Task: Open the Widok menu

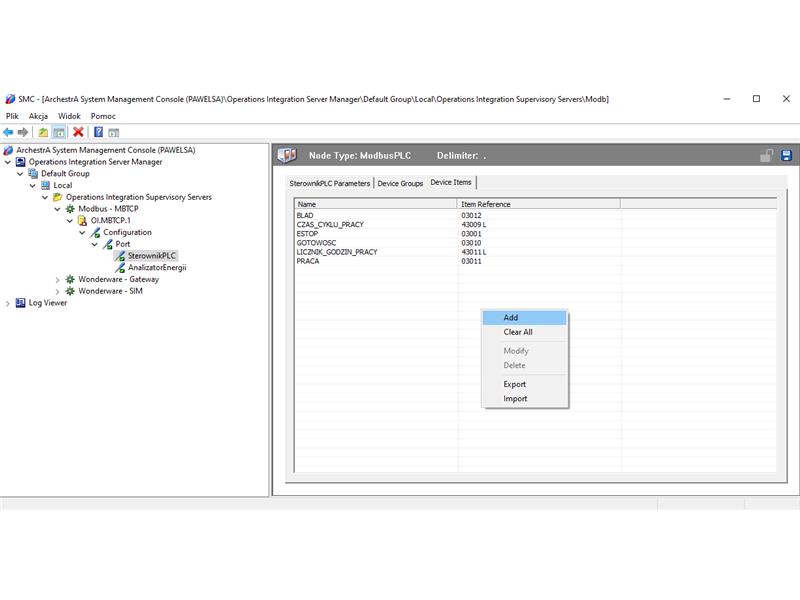Action: click(x=69, y=116)
